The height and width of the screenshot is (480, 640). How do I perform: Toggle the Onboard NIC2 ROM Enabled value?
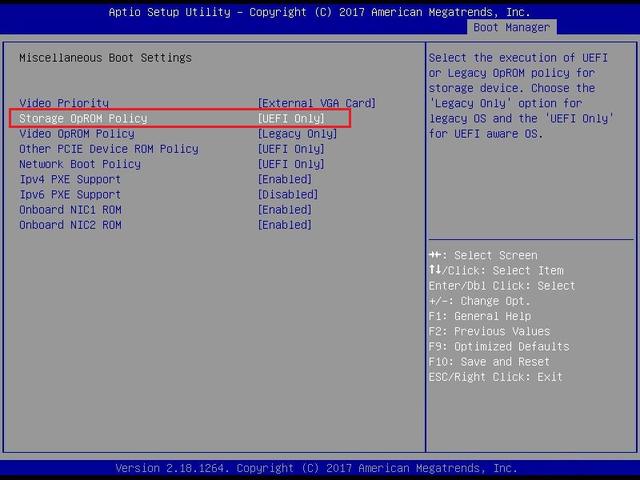click(284, 225)
